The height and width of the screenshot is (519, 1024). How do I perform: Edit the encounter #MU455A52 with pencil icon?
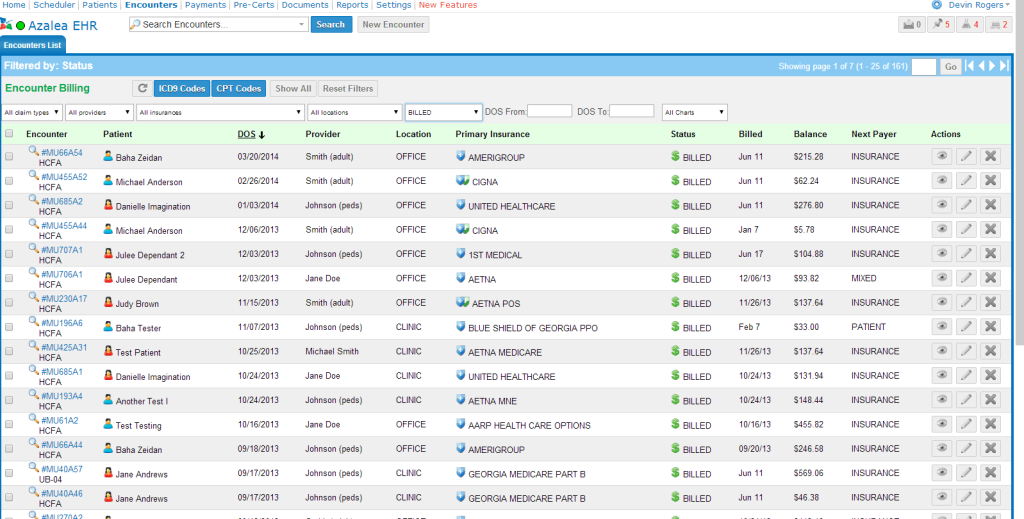[x=966, y=181]
